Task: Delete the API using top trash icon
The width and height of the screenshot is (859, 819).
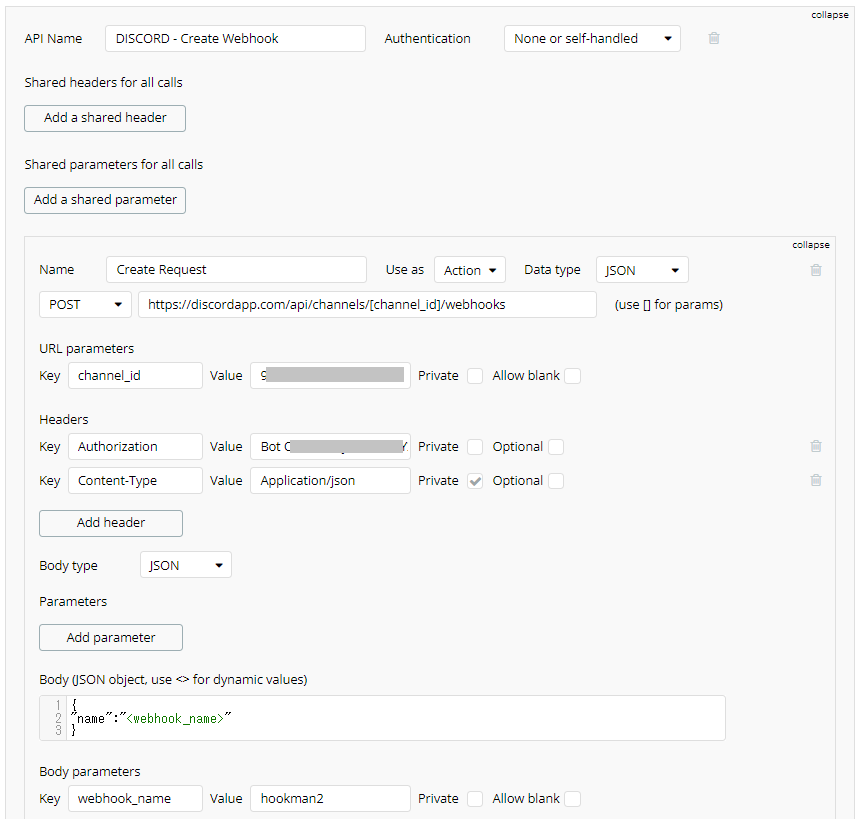Action: coord(714,39)
